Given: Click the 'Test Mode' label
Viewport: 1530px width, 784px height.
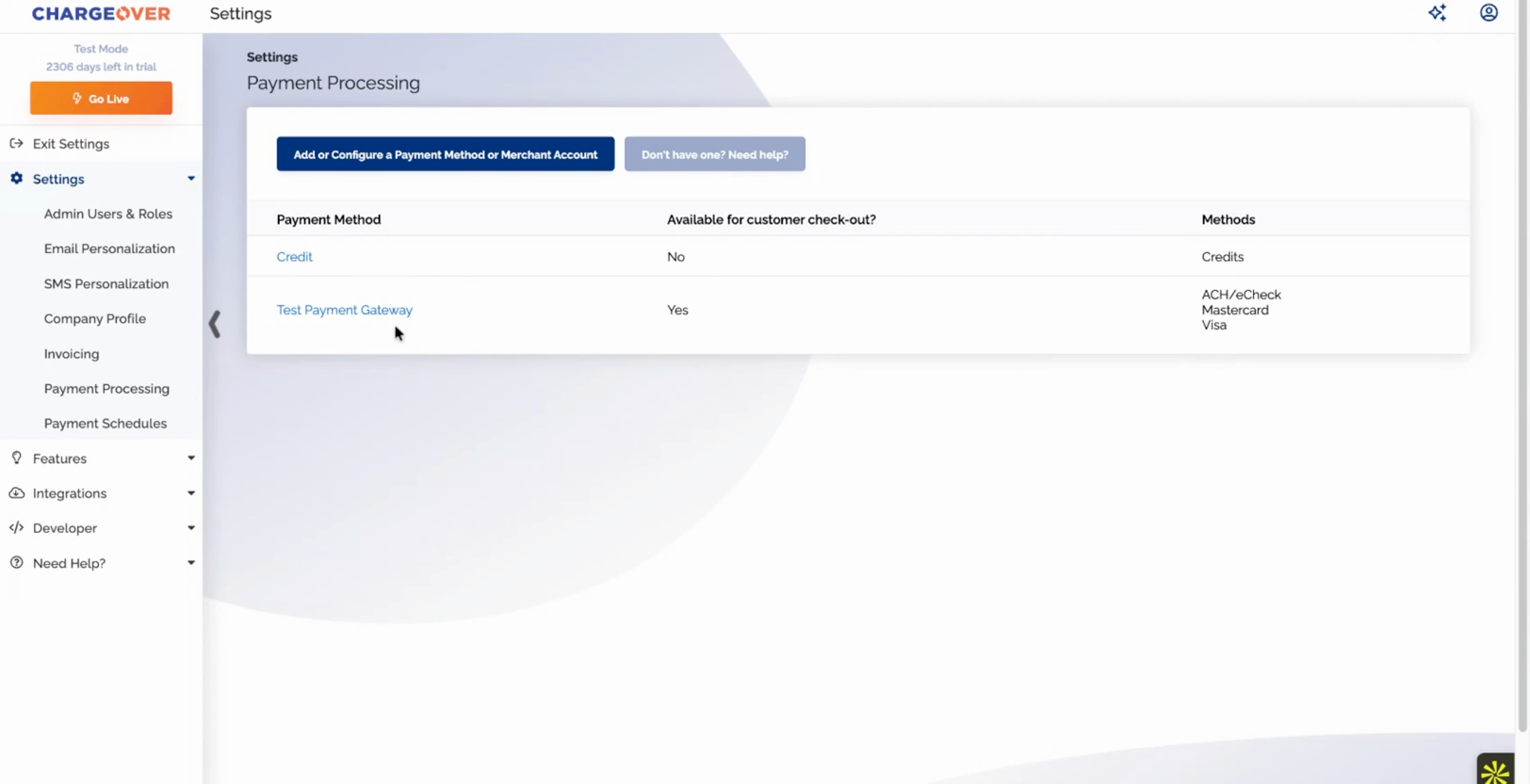Looking at the screenshot, I should click(x=101, y=49).
